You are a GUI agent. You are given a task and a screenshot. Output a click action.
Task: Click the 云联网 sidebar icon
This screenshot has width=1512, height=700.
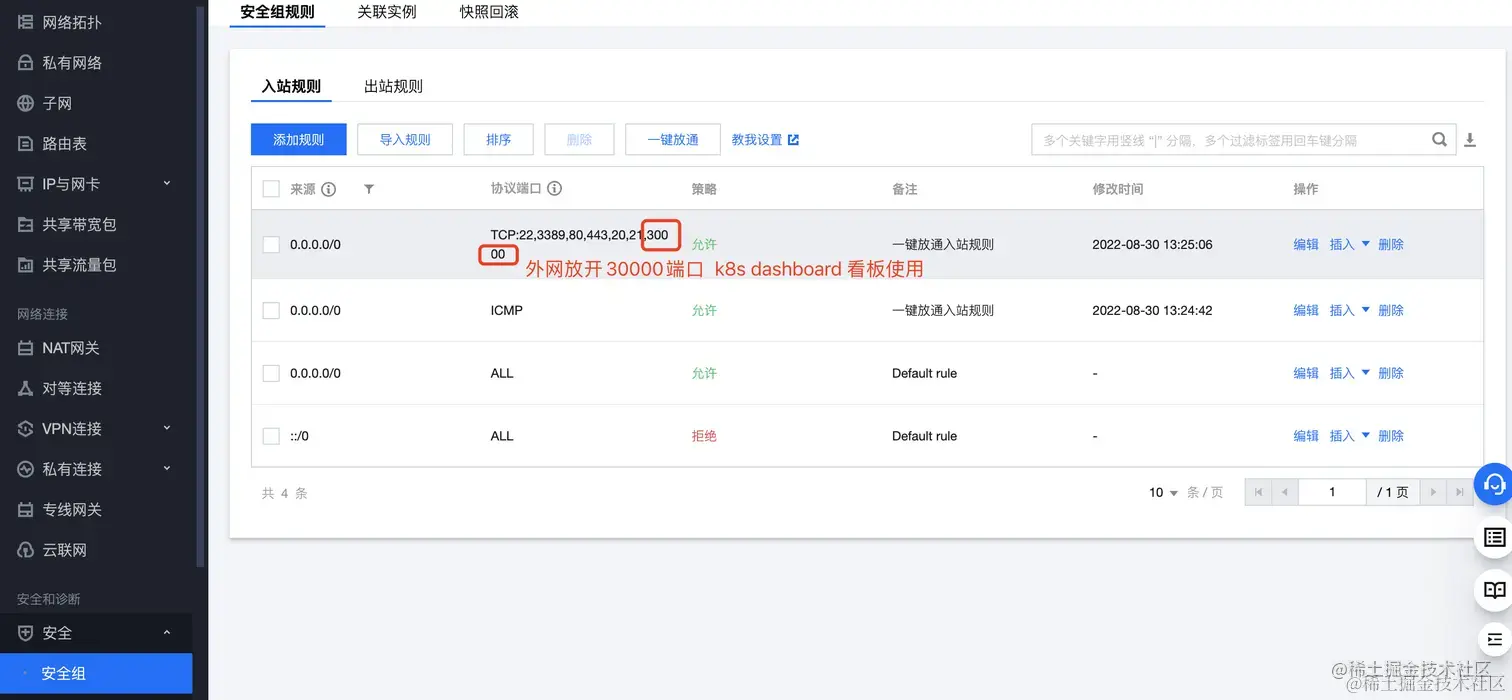[26, 550]
